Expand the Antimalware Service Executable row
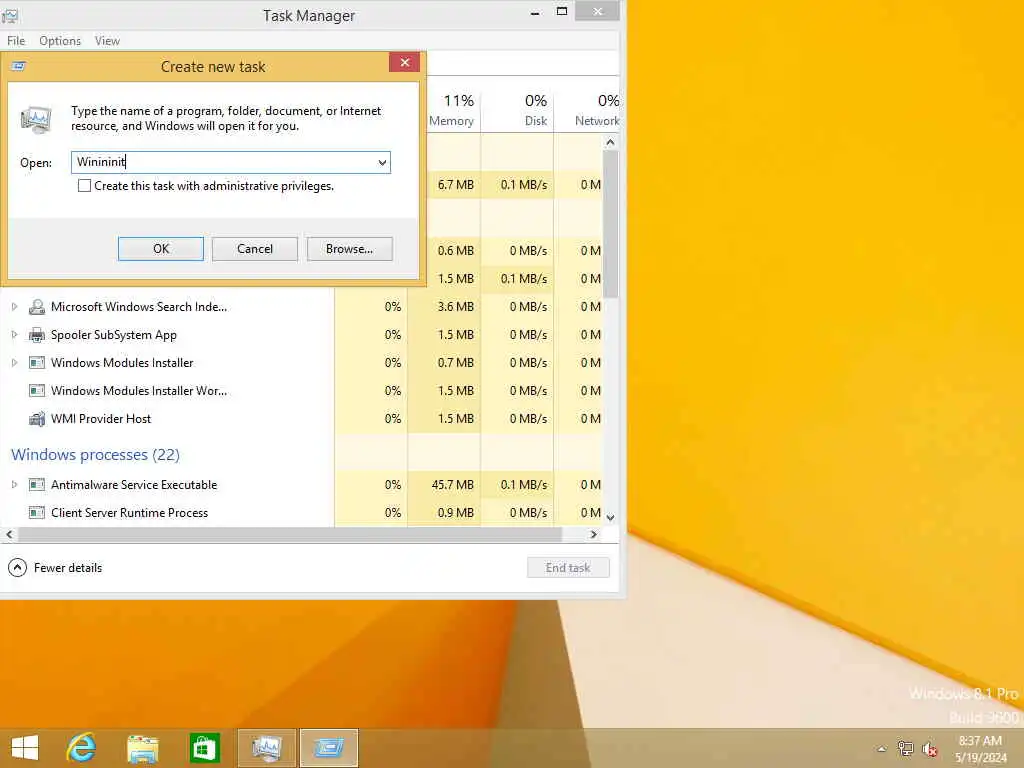1024x768 pixels. click(14, 485)
